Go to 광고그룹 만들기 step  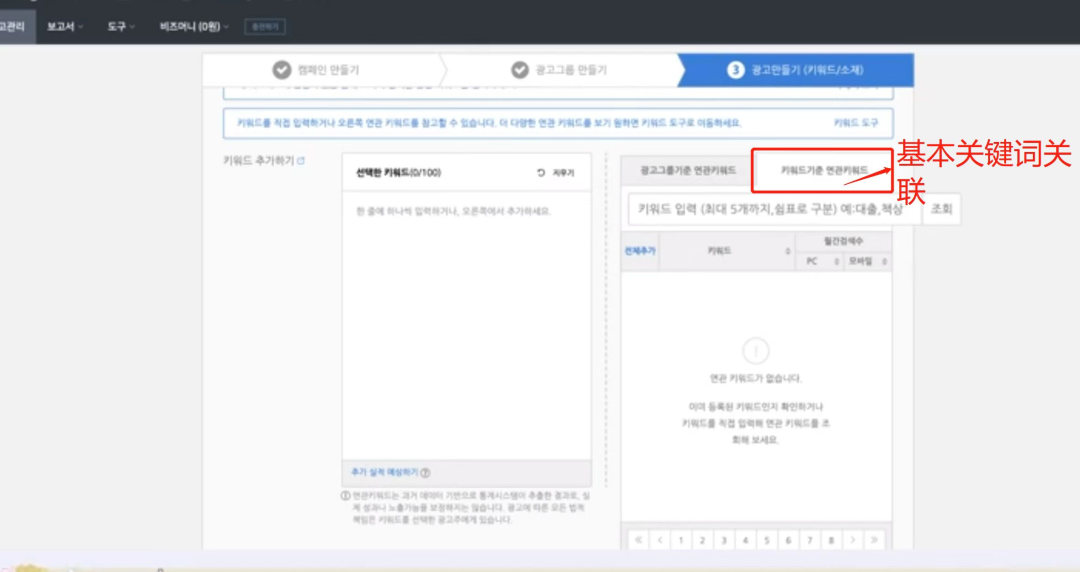pos(559,70)
